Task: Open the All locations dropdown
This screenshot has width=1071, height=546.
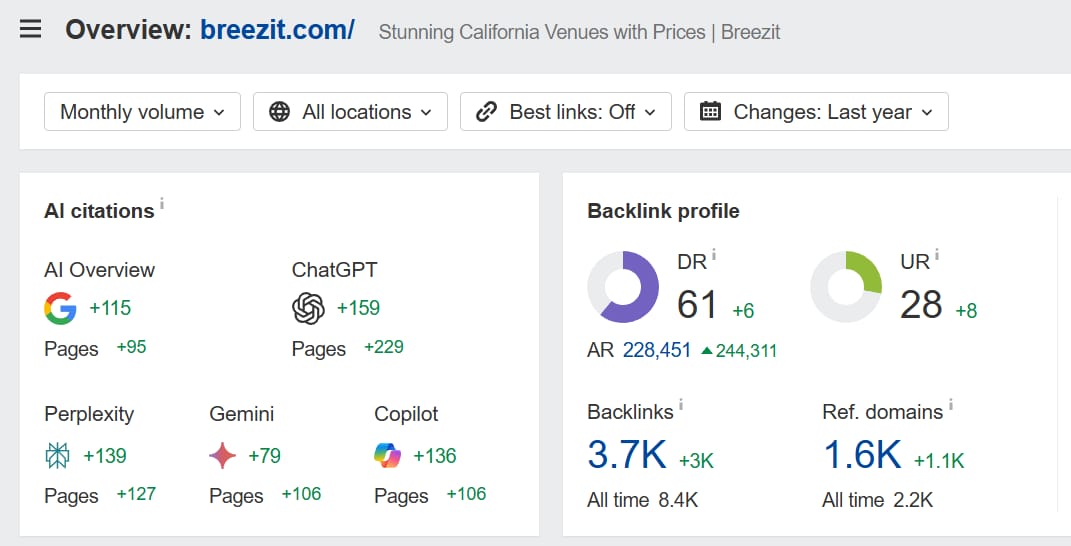Action: pyautogui.click(x=349, y=112)
